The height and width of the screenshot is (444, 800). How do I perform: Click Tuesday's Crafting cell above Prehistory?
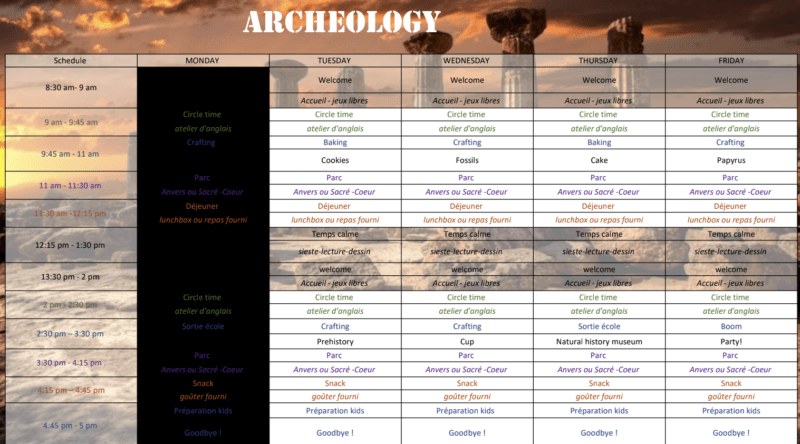click(x=335, y=326)
